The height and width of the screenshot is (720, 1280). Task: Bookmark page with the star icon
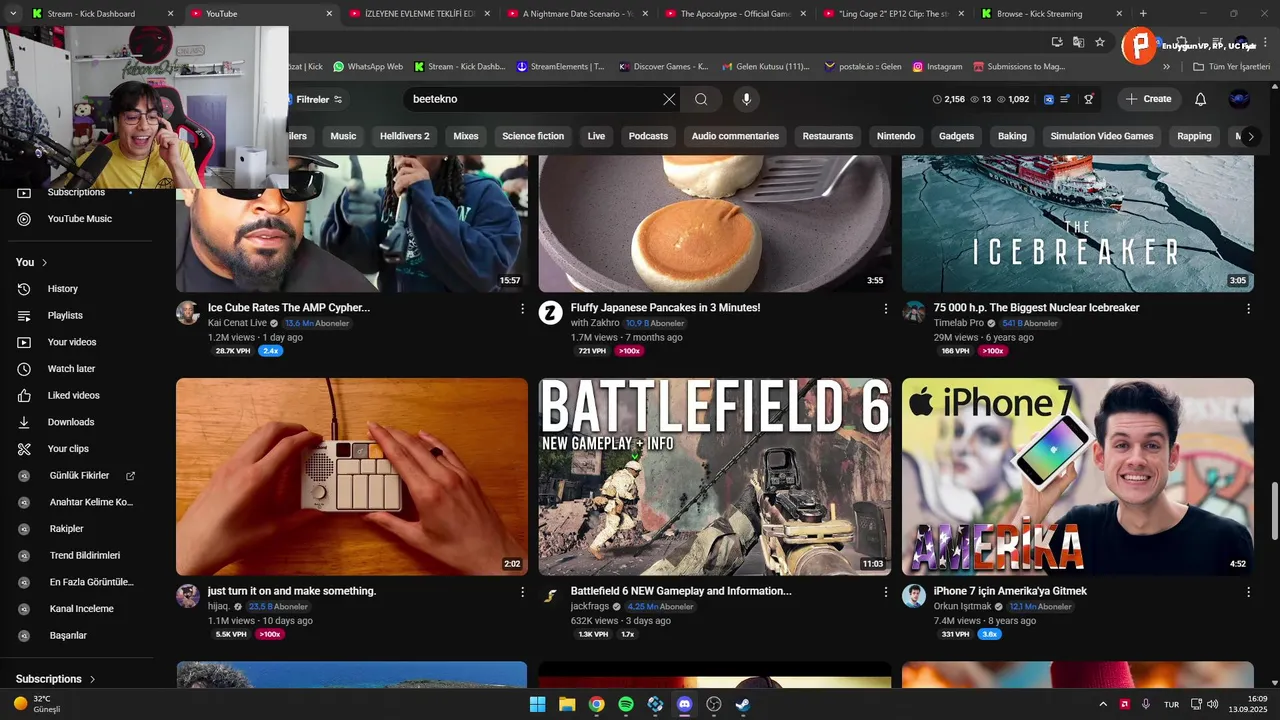[1100, 42]
